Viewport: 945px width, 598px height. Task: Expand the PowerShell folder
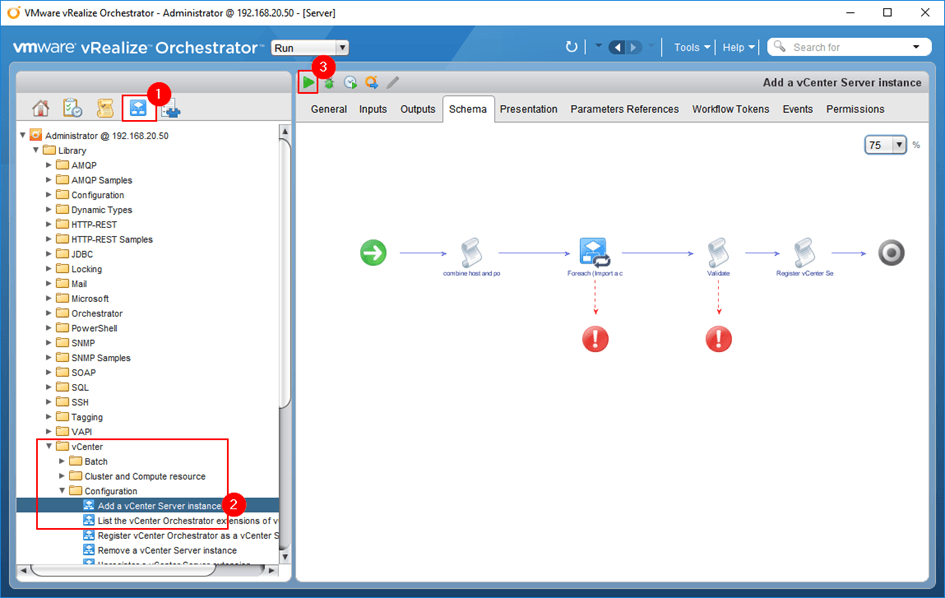point(49,327)
